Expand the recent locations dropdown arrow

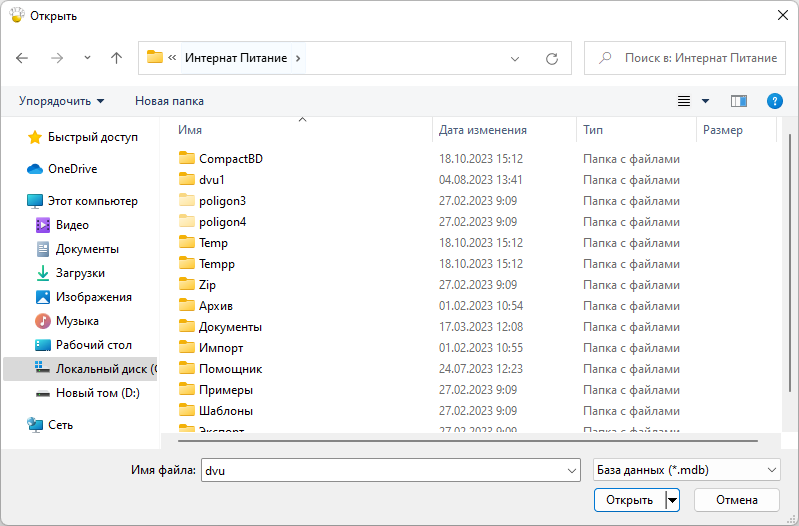(86, 58)
